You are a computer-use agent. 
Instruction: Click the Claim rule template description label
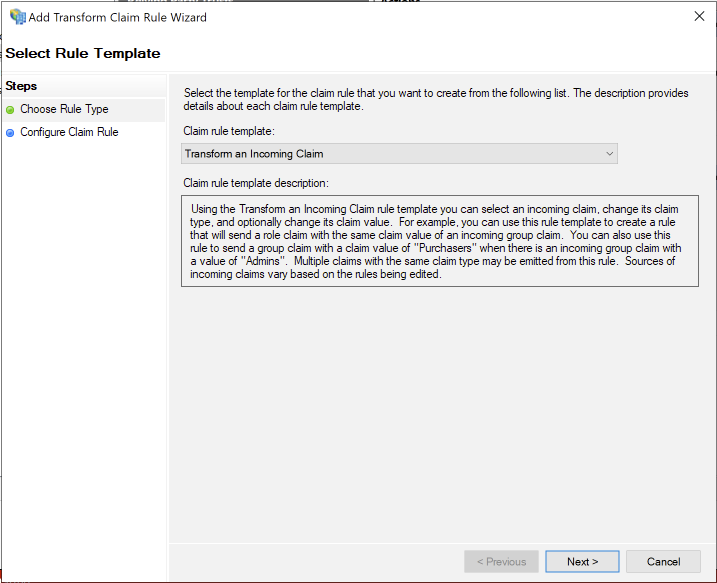click(x=256, y=183)
